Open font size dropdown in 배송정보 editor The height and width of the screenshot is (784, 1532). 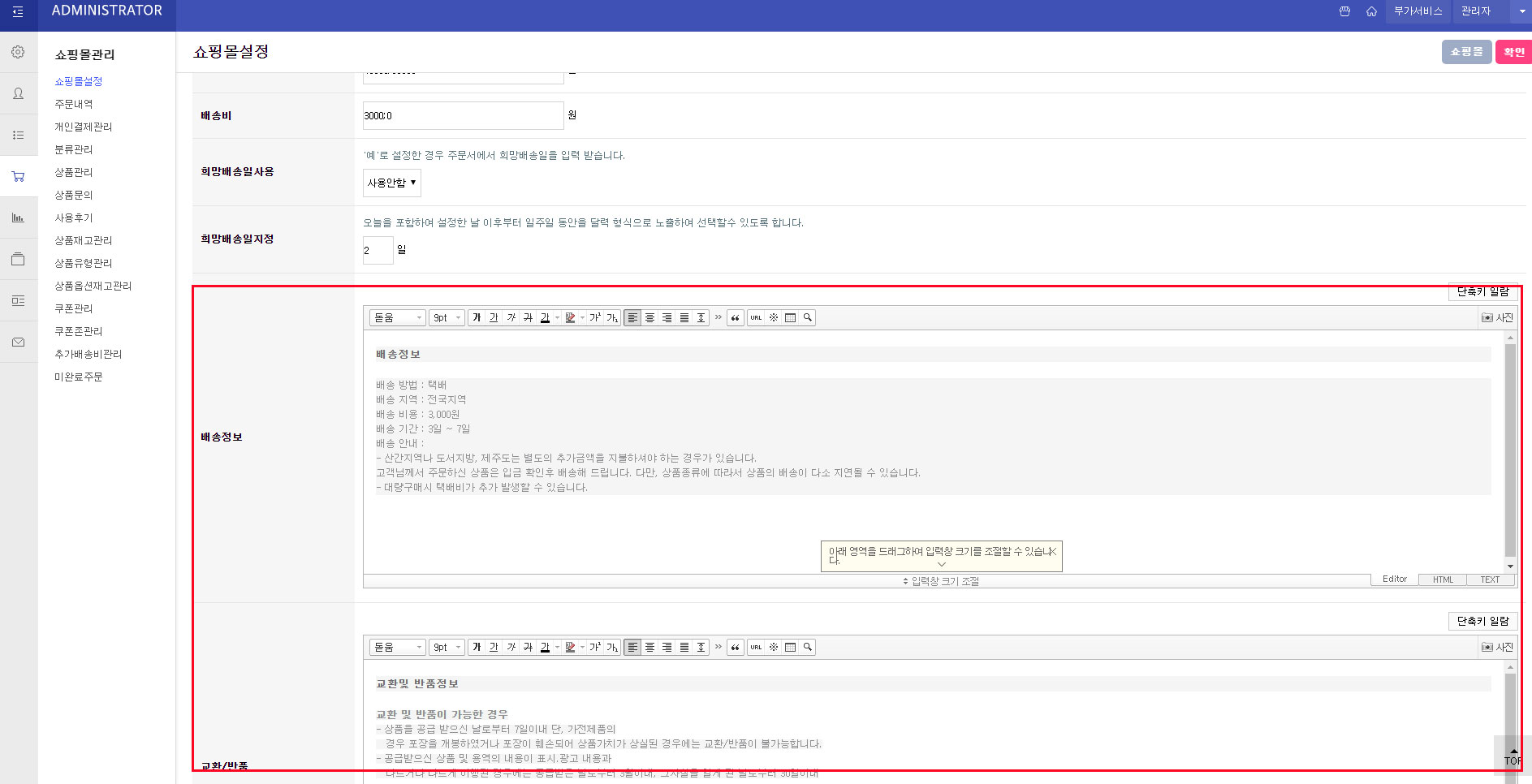447,317
